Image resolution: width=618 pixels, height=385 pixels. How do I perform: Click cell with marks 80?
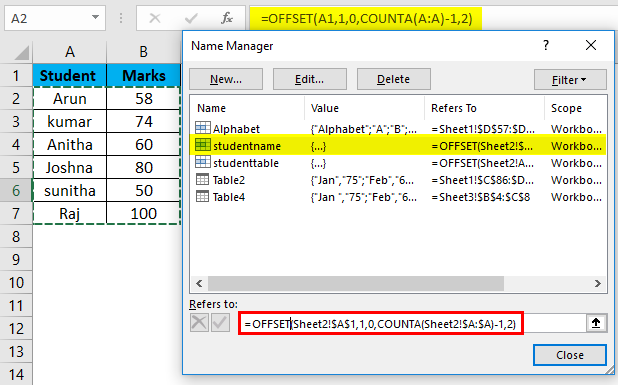click(x=143, y=167)
